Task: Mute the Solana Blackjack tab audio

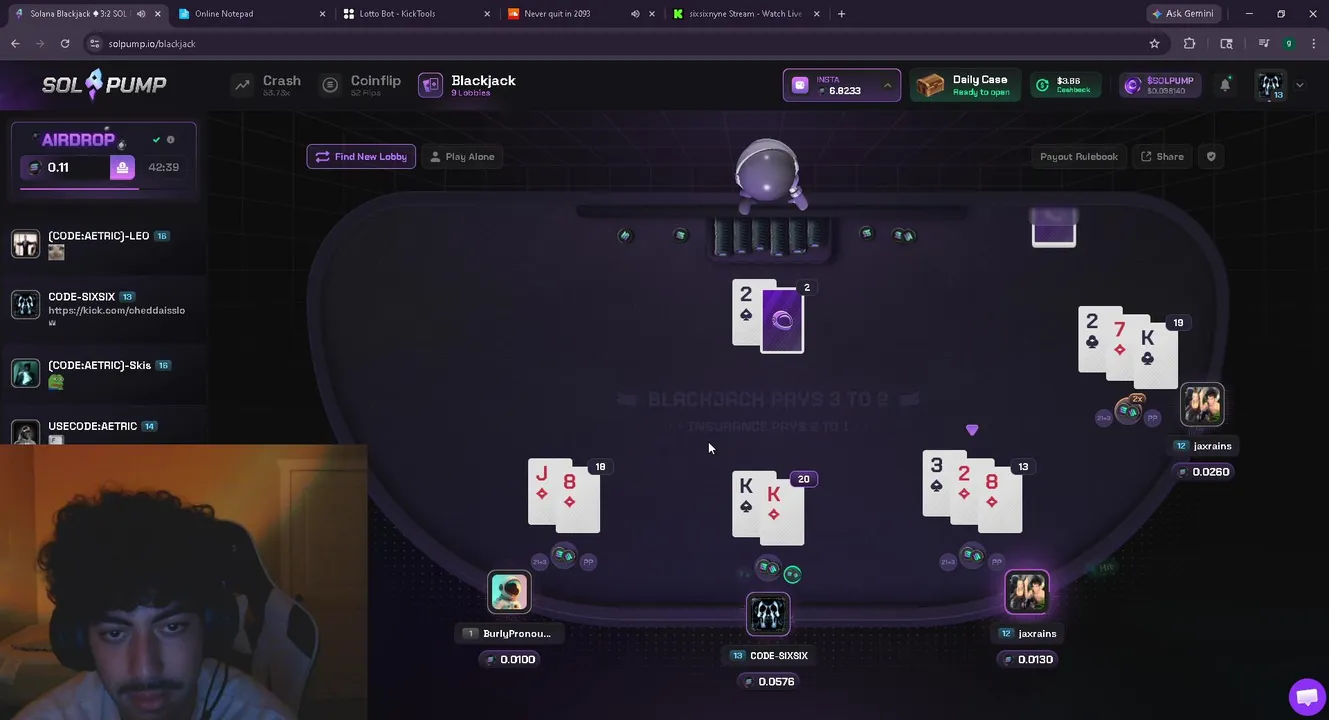Action: pos(141,14)
